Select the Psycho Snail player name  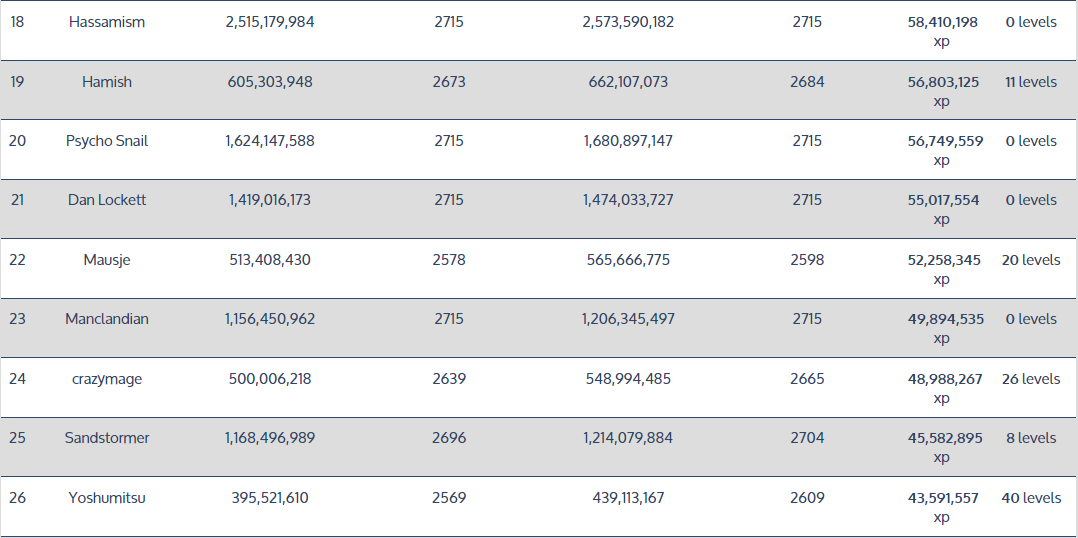(x=107, y=141)
